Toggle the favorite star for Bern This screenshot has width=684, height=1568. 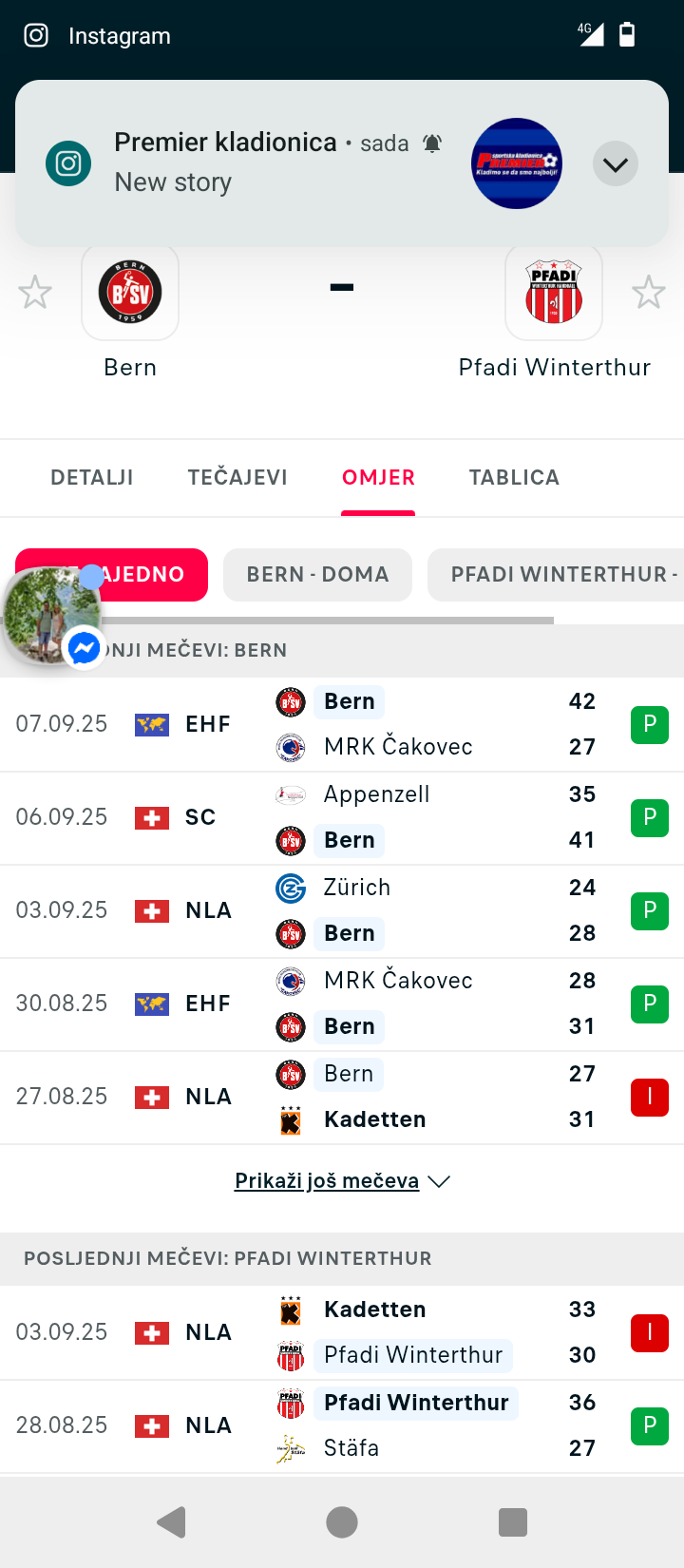click(x=35, y=293)
